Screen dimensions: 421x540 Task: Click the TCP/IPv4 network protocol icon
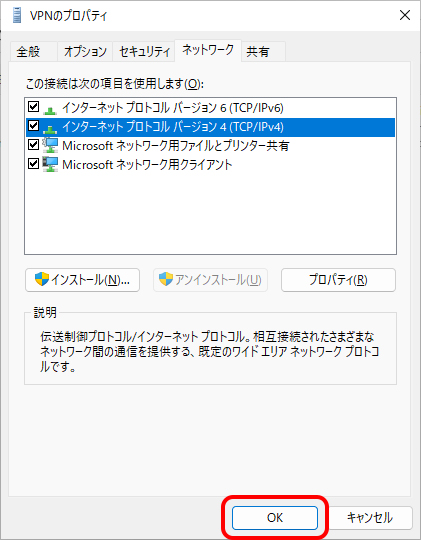(x=50, y=129)
